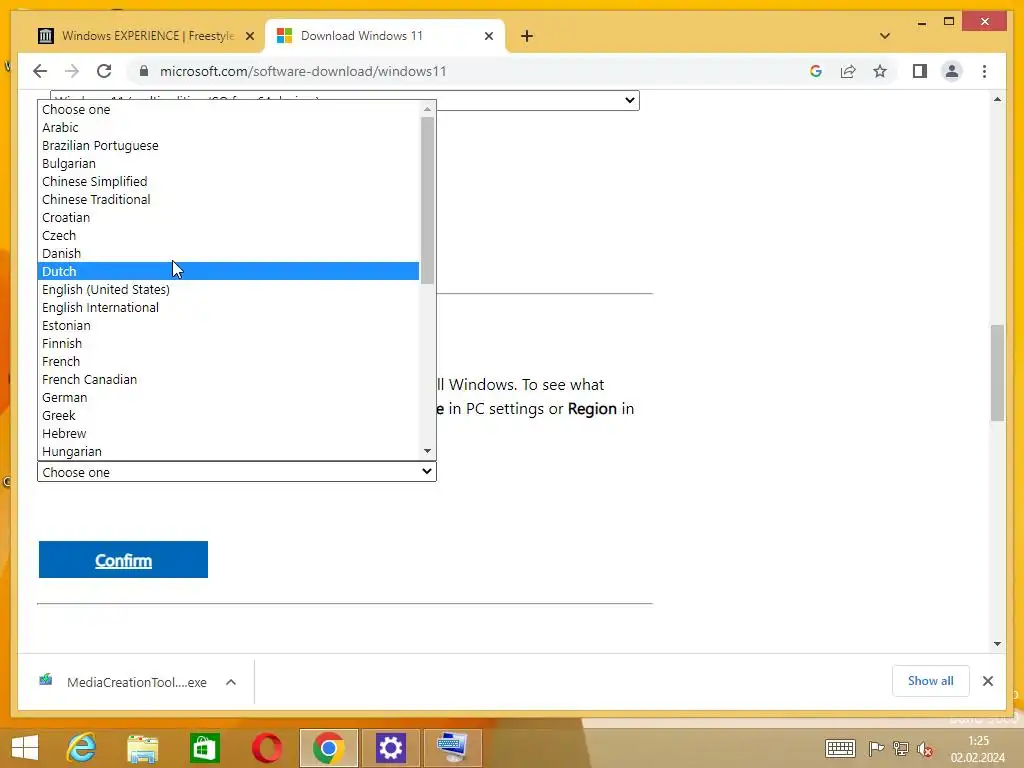Click the language list scroll-up arrow

pos(427,109)
